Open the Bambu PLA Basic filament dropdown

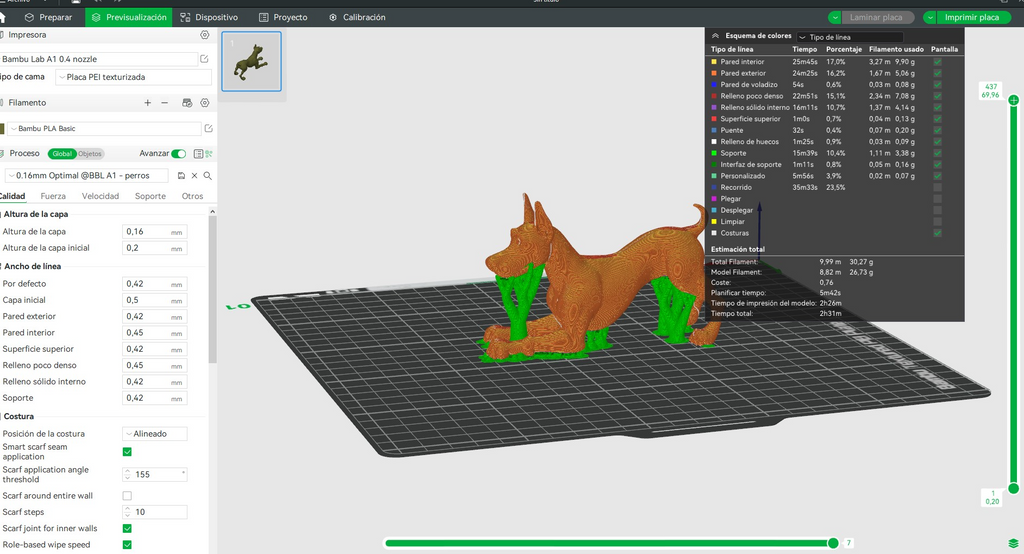(104, 129)
